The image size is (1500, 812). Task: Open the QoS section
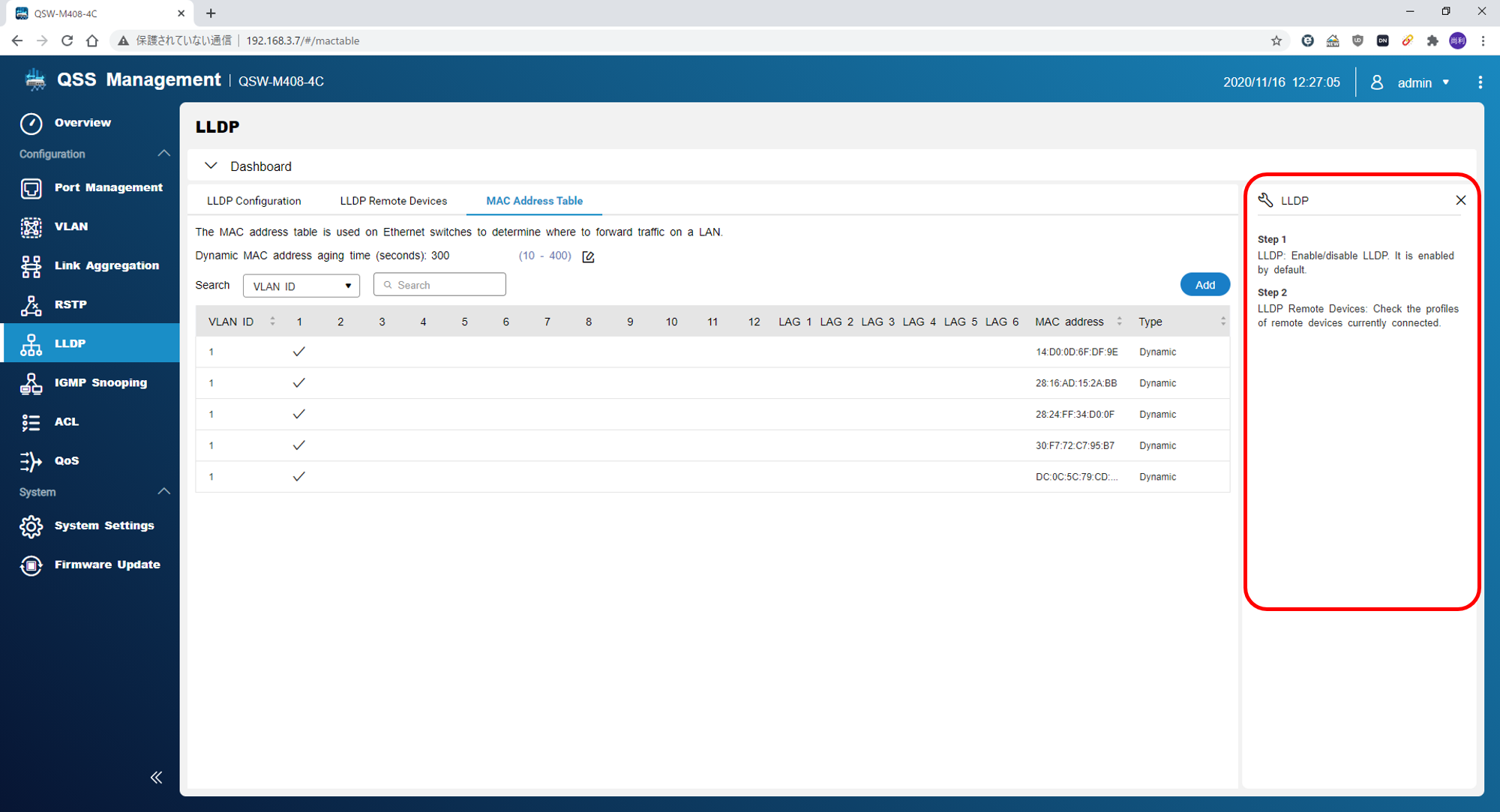pyautogui.click(x=66, y=460)
